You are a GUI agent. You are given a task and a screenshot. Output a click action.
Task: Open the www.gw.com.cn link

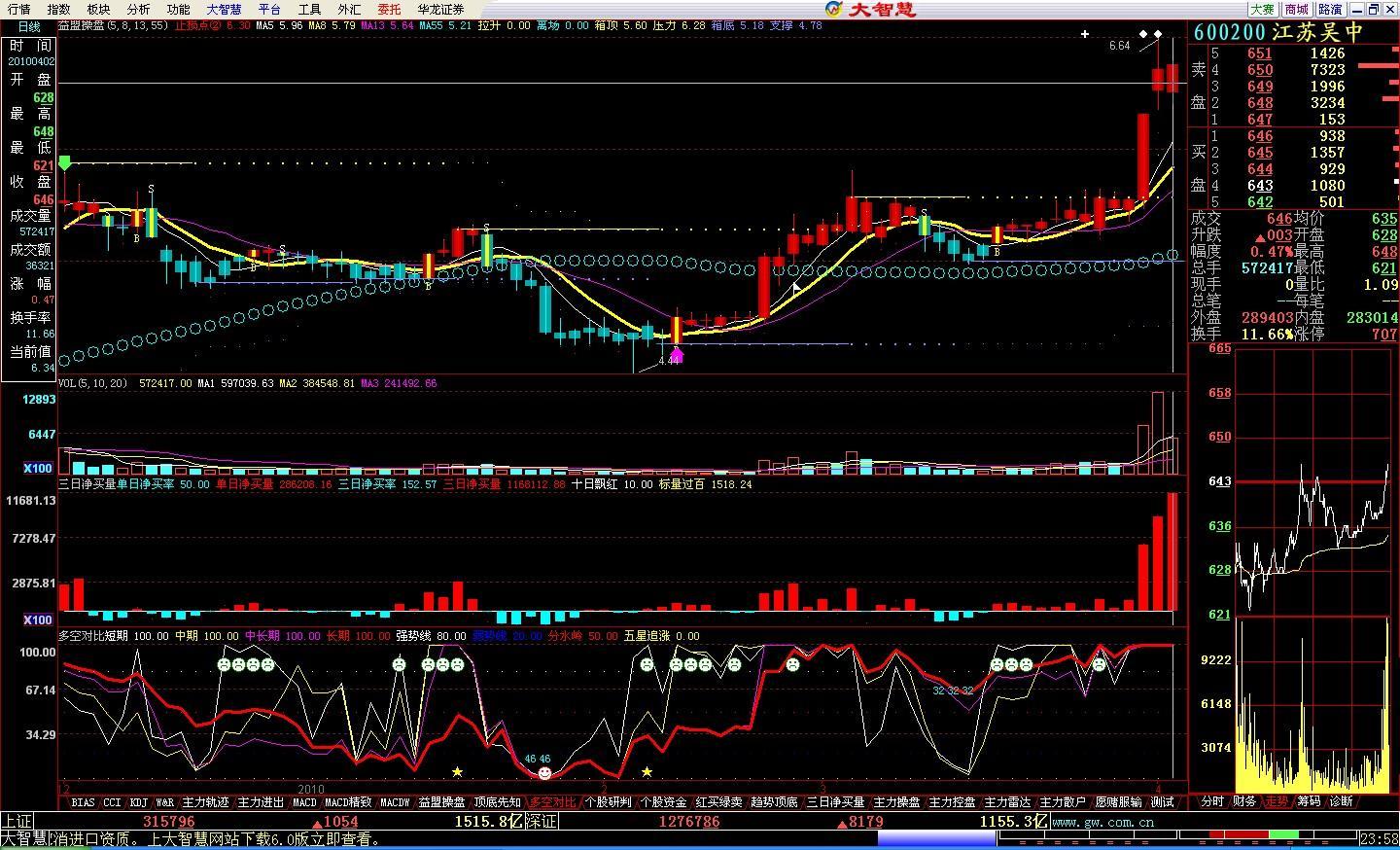click(1105, 822)
